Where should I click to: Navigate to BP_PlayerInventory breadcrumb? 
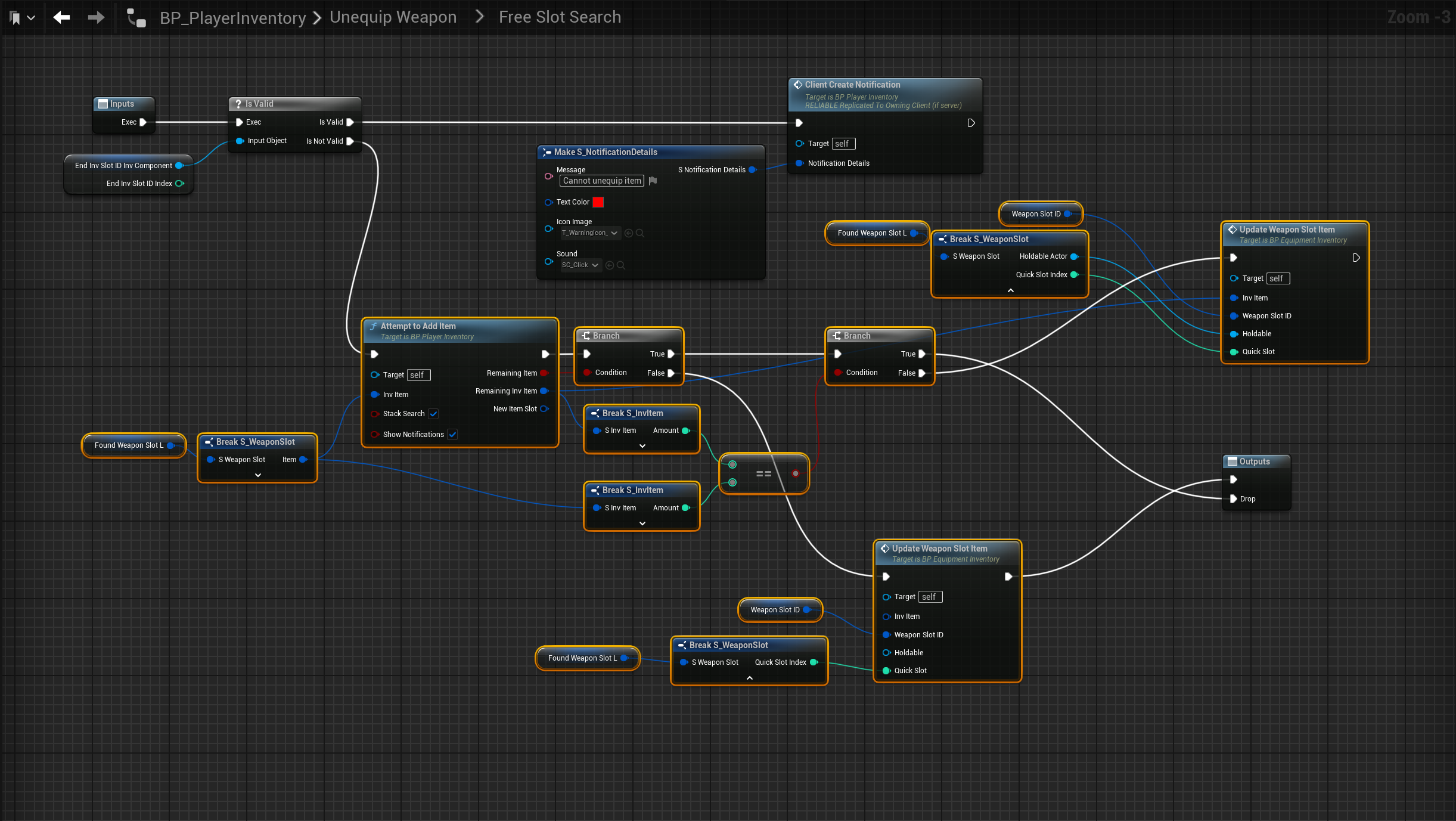[x=232, y=18]
